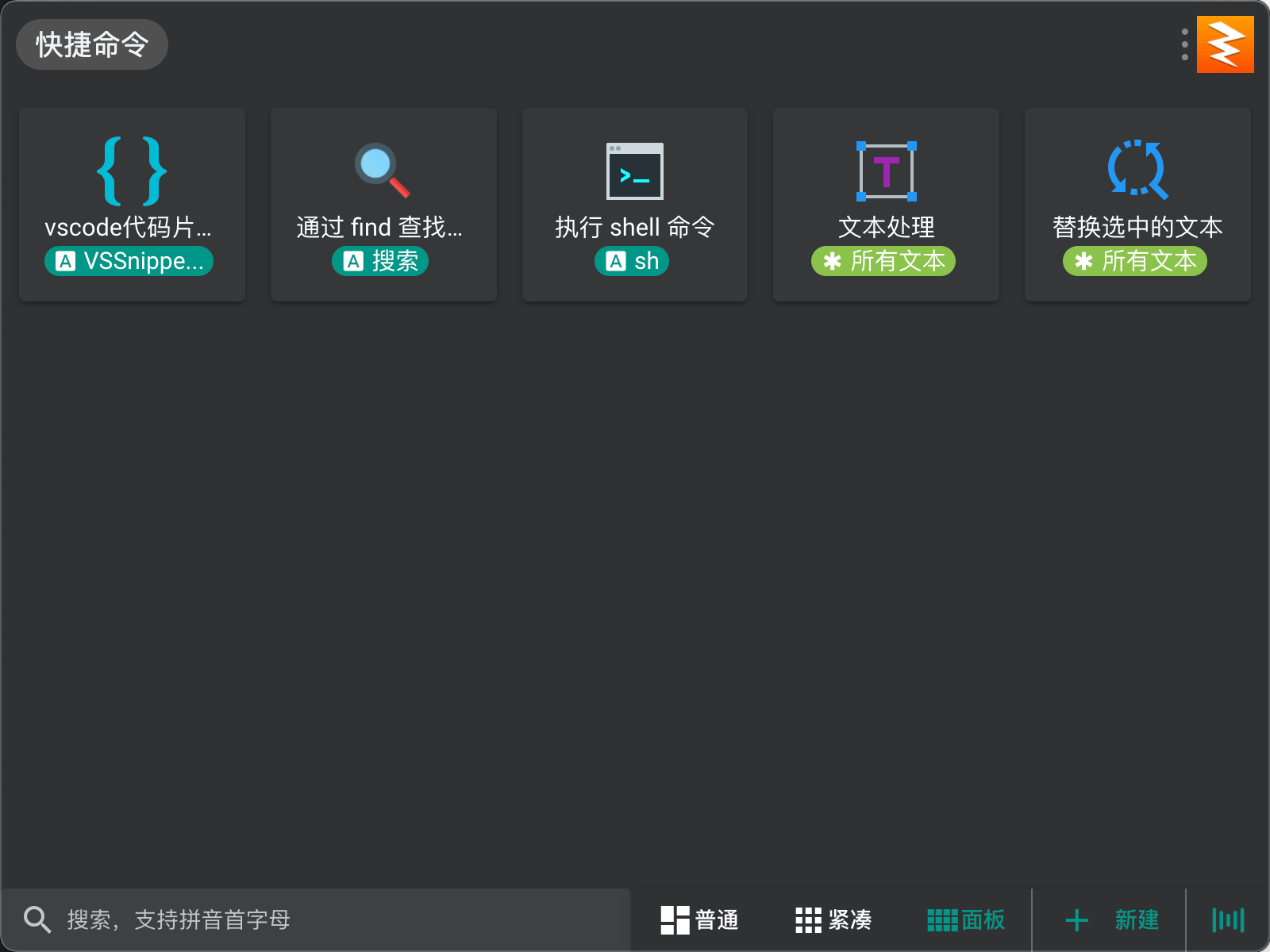Click 所有文本 badge under 文本处理

pyautogui.click(x=883, y=261)
